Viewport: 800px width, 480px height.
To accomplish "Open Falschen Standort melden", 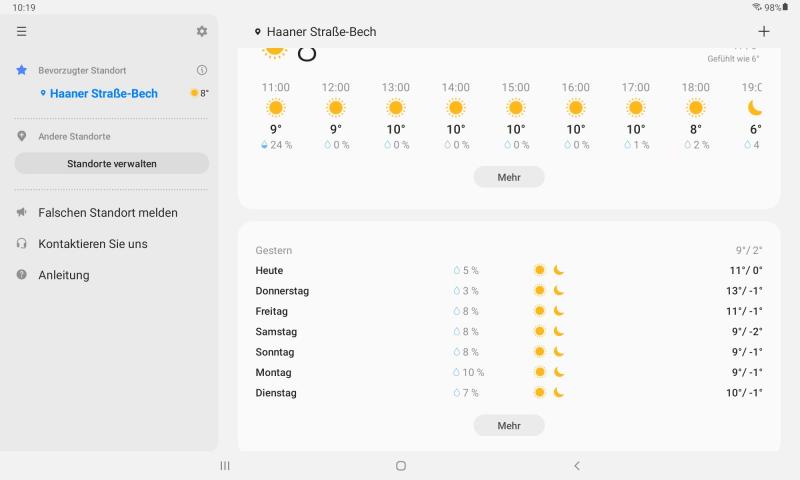I will point(107,212).
